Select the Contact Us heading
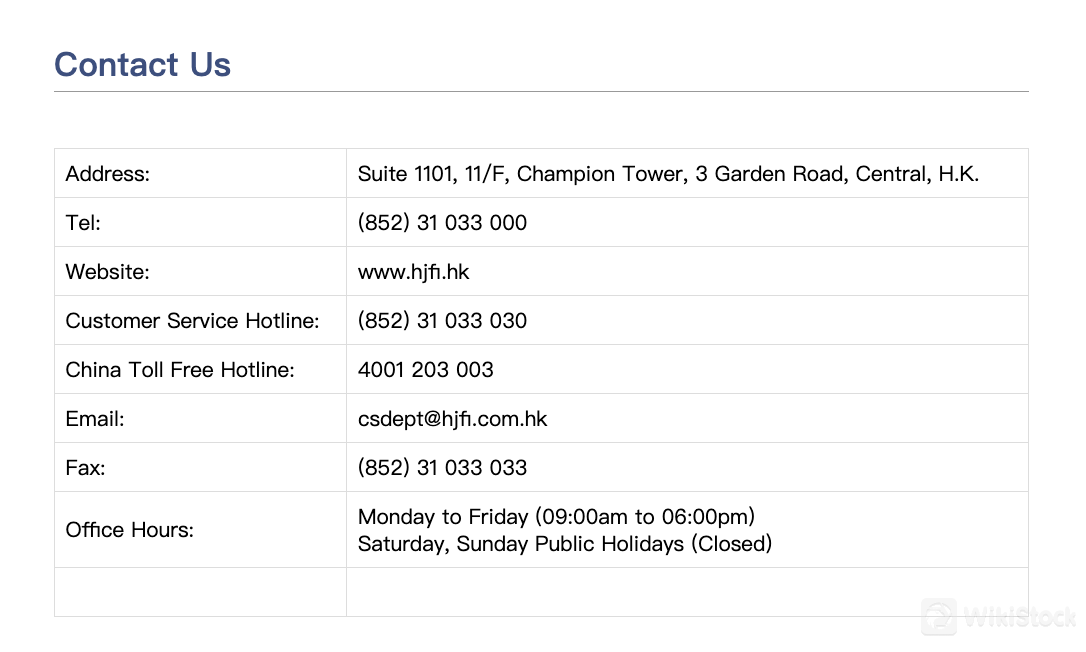Viewport: 1086px width, 652px height. 143,64
